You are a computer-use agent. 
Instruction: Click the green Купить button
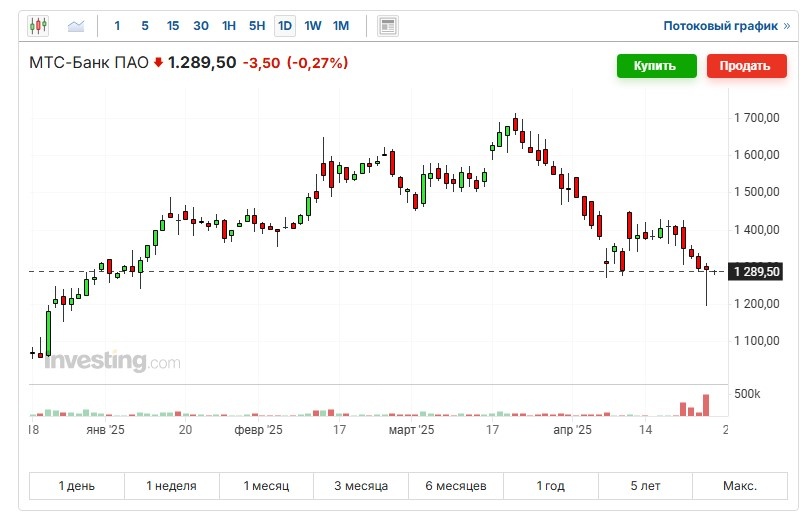657,66
